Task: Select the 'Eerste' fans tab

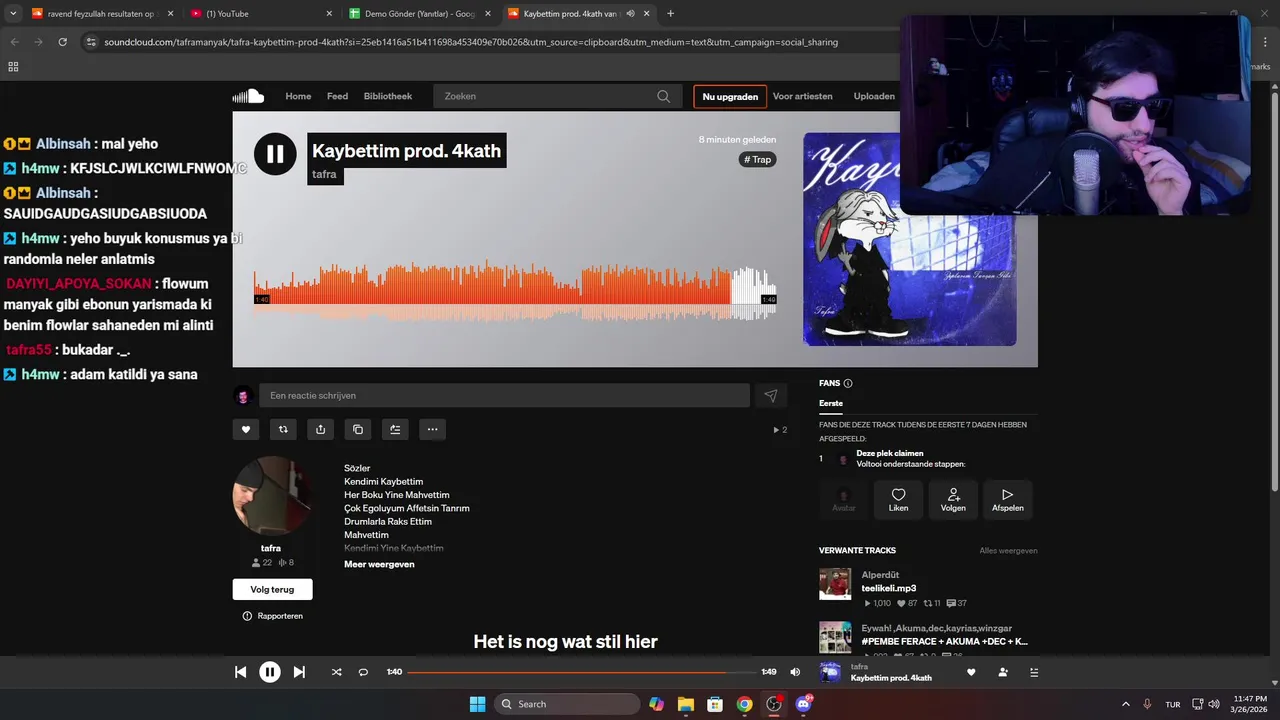Action: [x=831, y=403]
